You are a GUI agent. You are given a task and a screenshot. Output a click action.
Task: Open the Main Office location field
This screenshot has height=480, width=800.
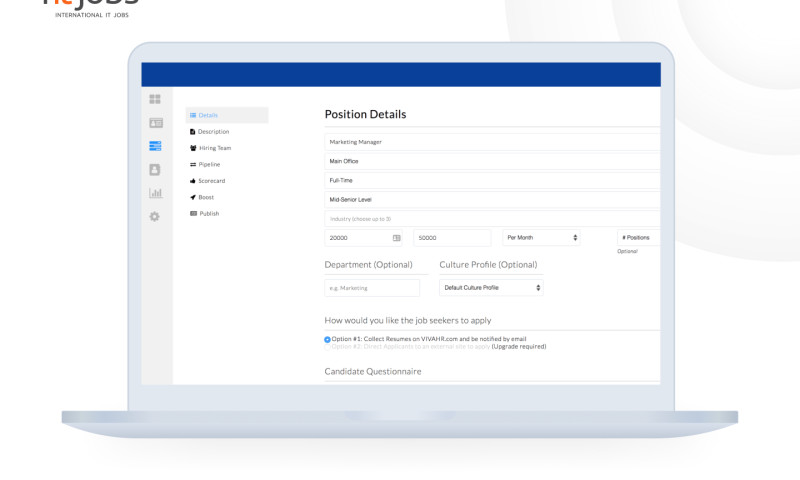492,161
